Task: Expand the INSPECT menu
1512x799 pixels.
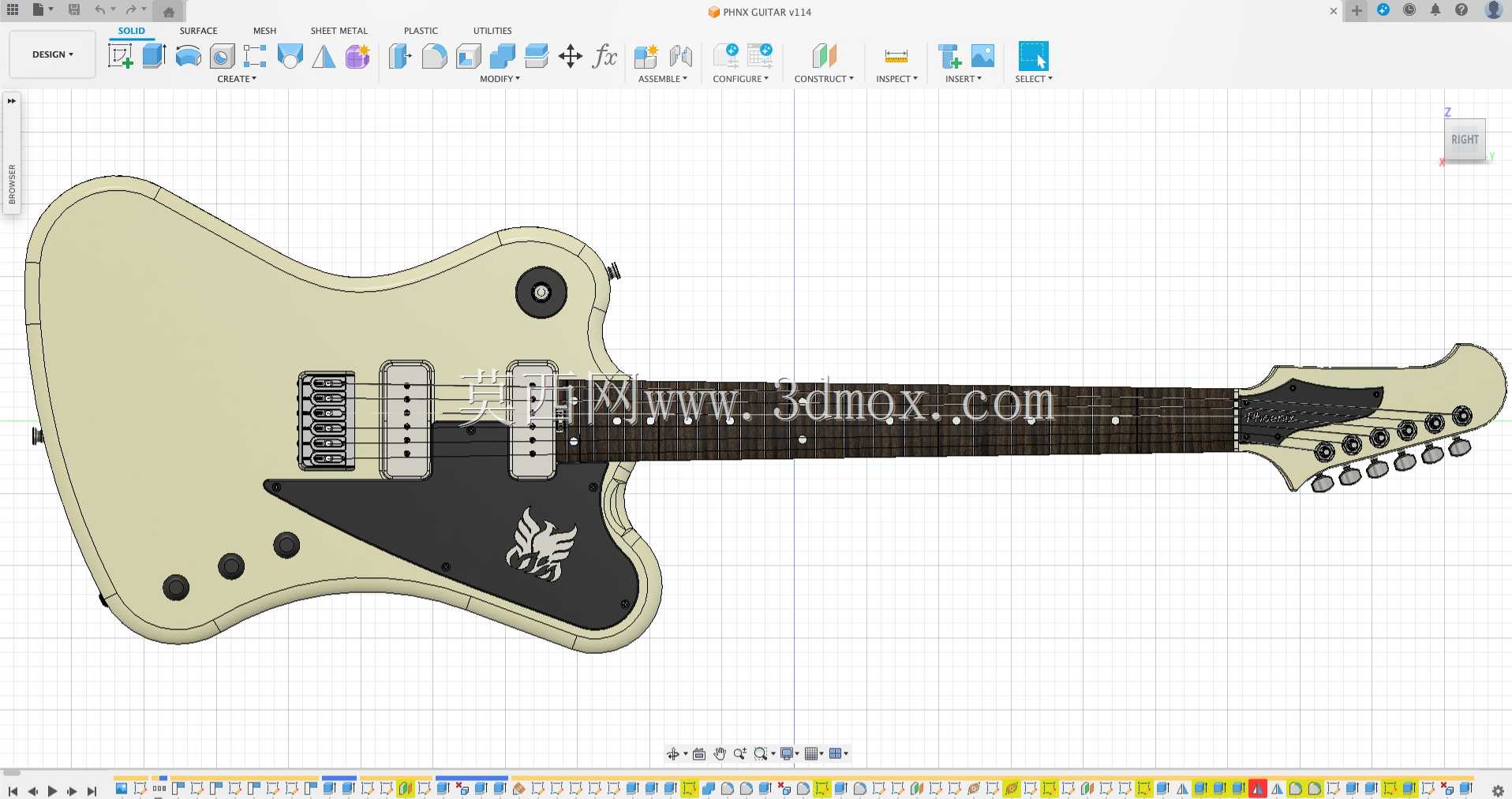Action: 896,79
